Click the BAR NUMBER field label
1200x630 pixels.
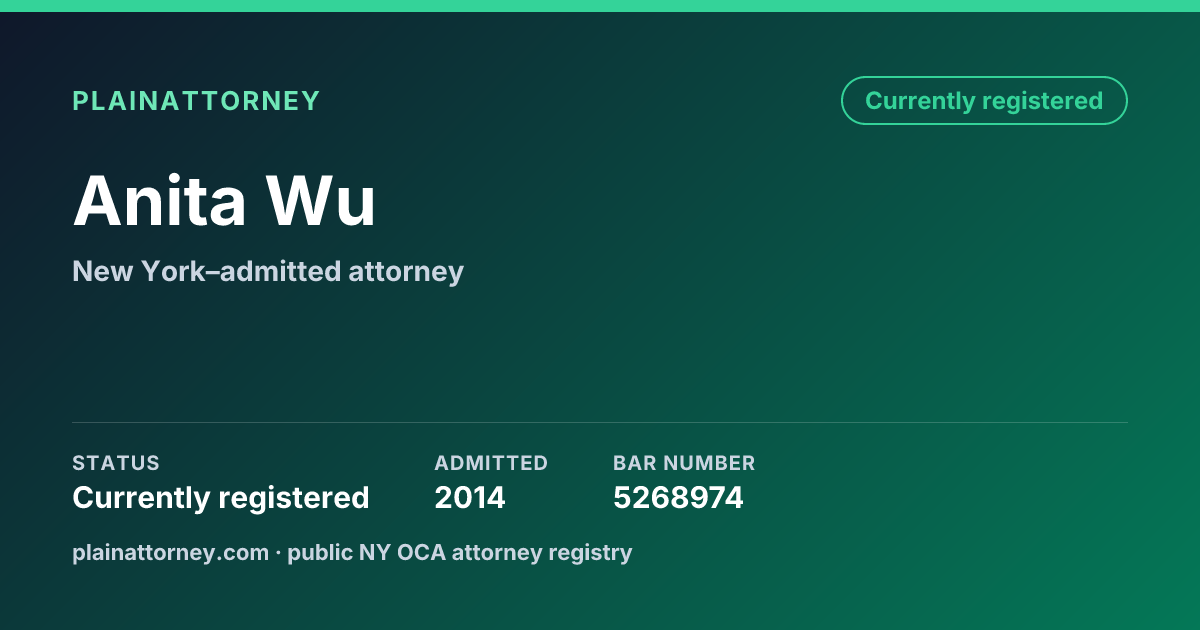[x=684, y=463]
